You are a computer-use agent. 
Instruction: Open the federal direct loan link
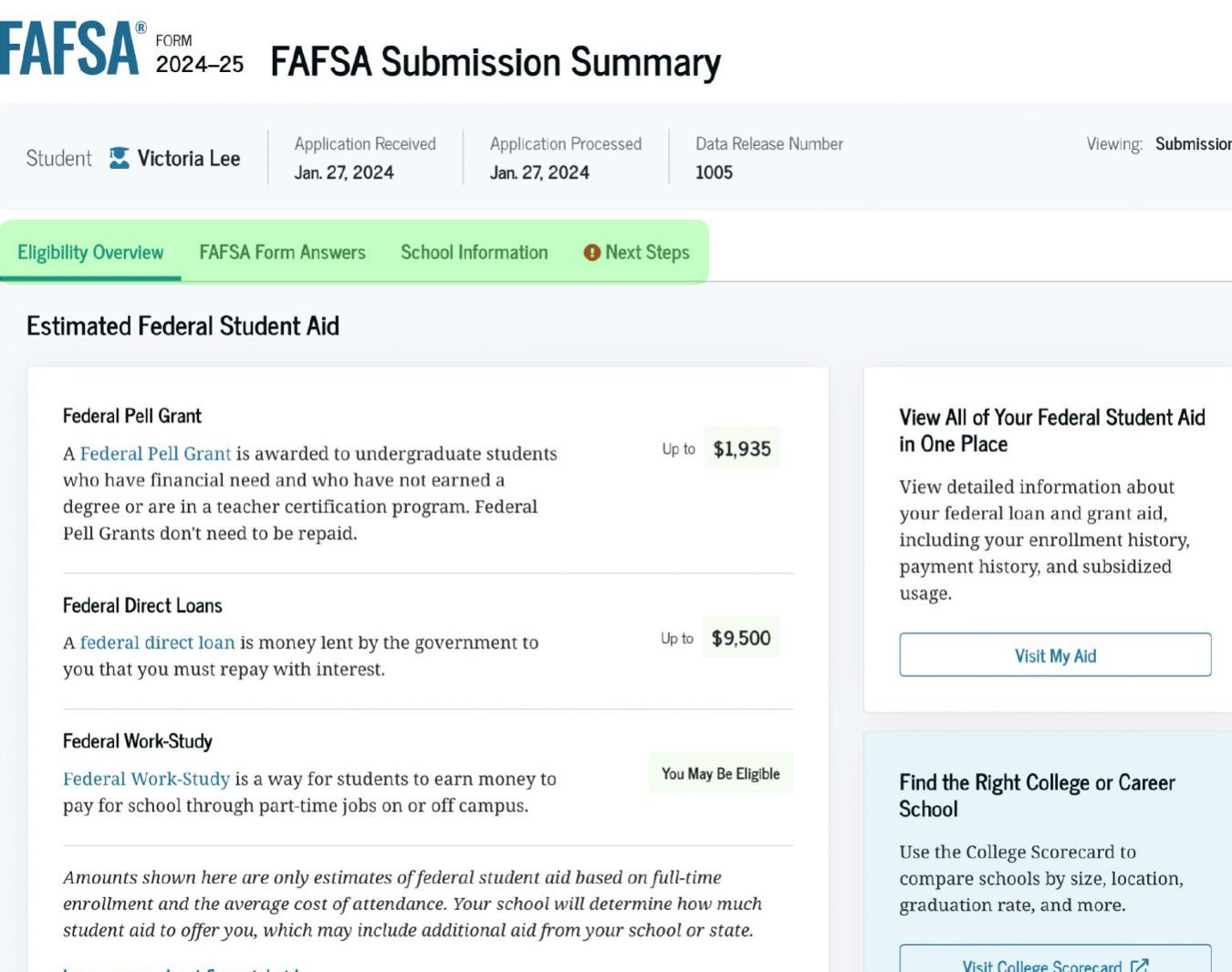pos(157,643)
